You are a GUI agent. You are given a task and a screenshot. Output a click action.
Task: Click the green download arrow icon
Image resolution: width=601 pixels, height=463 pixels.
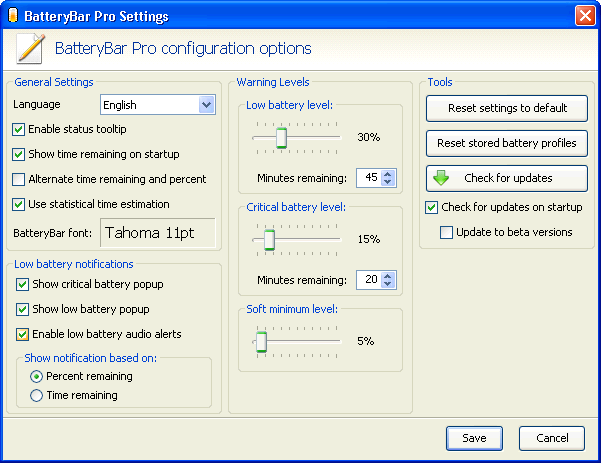(x=441, y=178)
